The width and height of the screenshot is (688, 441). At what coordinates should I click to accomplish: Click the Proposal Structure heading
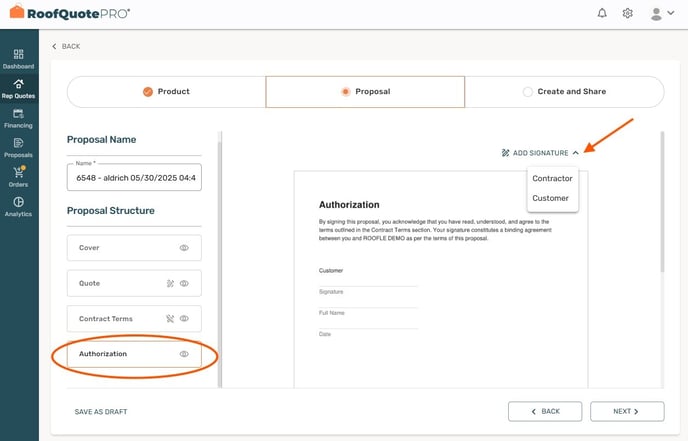click(x=111, y=211)
